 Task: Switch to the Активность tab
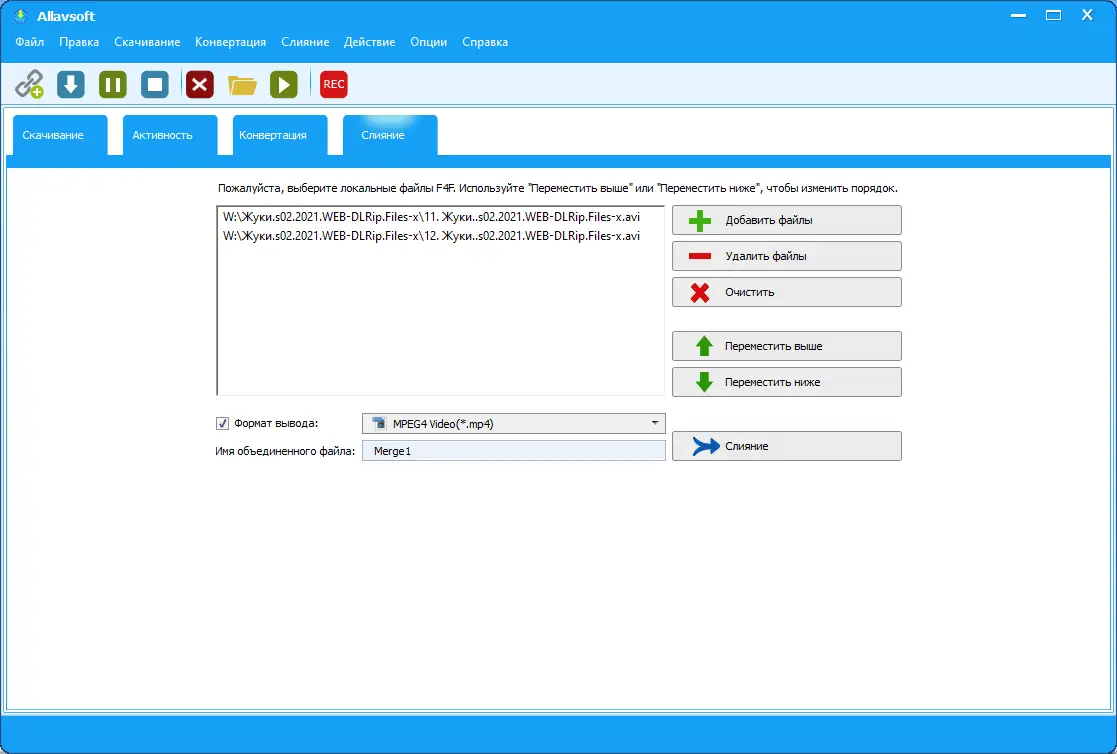coord(170,135)
